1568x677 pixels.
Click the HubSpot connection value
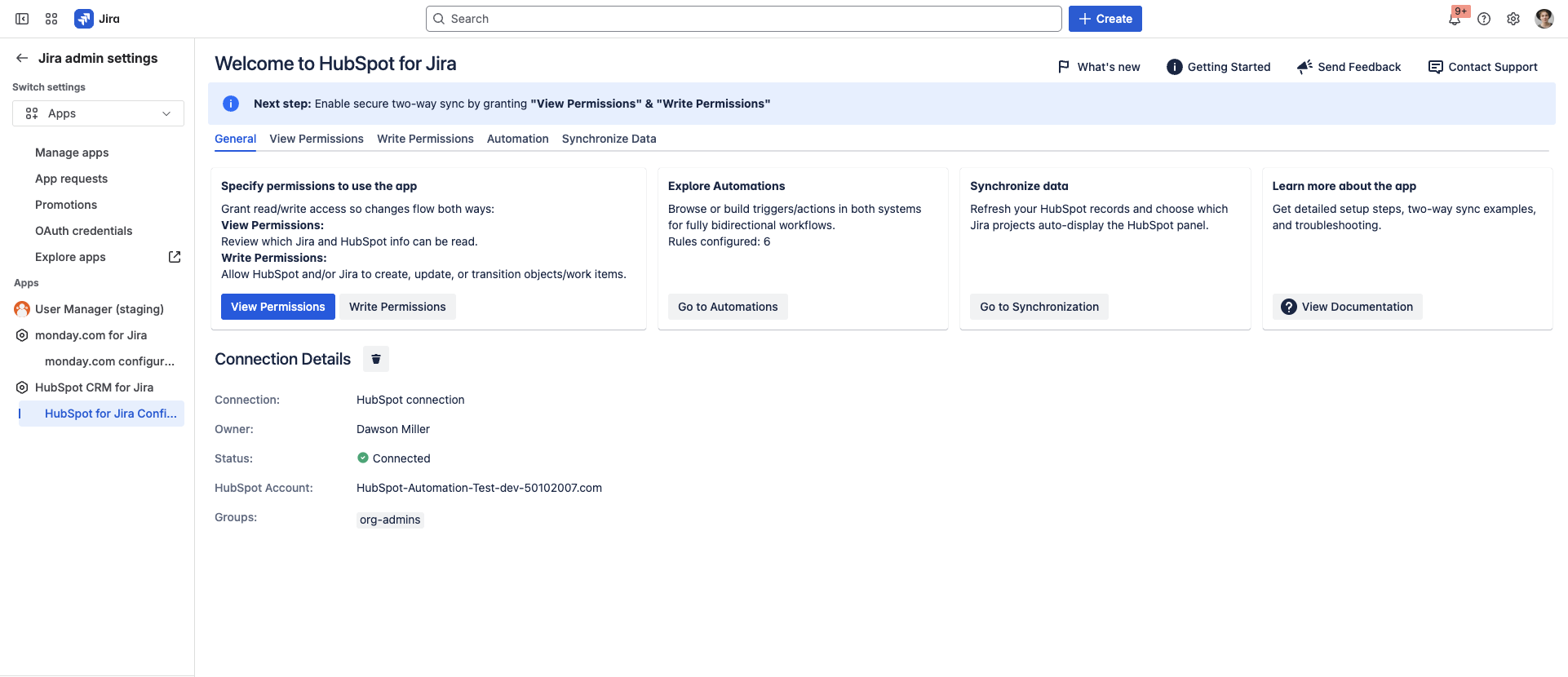[410, 400]
